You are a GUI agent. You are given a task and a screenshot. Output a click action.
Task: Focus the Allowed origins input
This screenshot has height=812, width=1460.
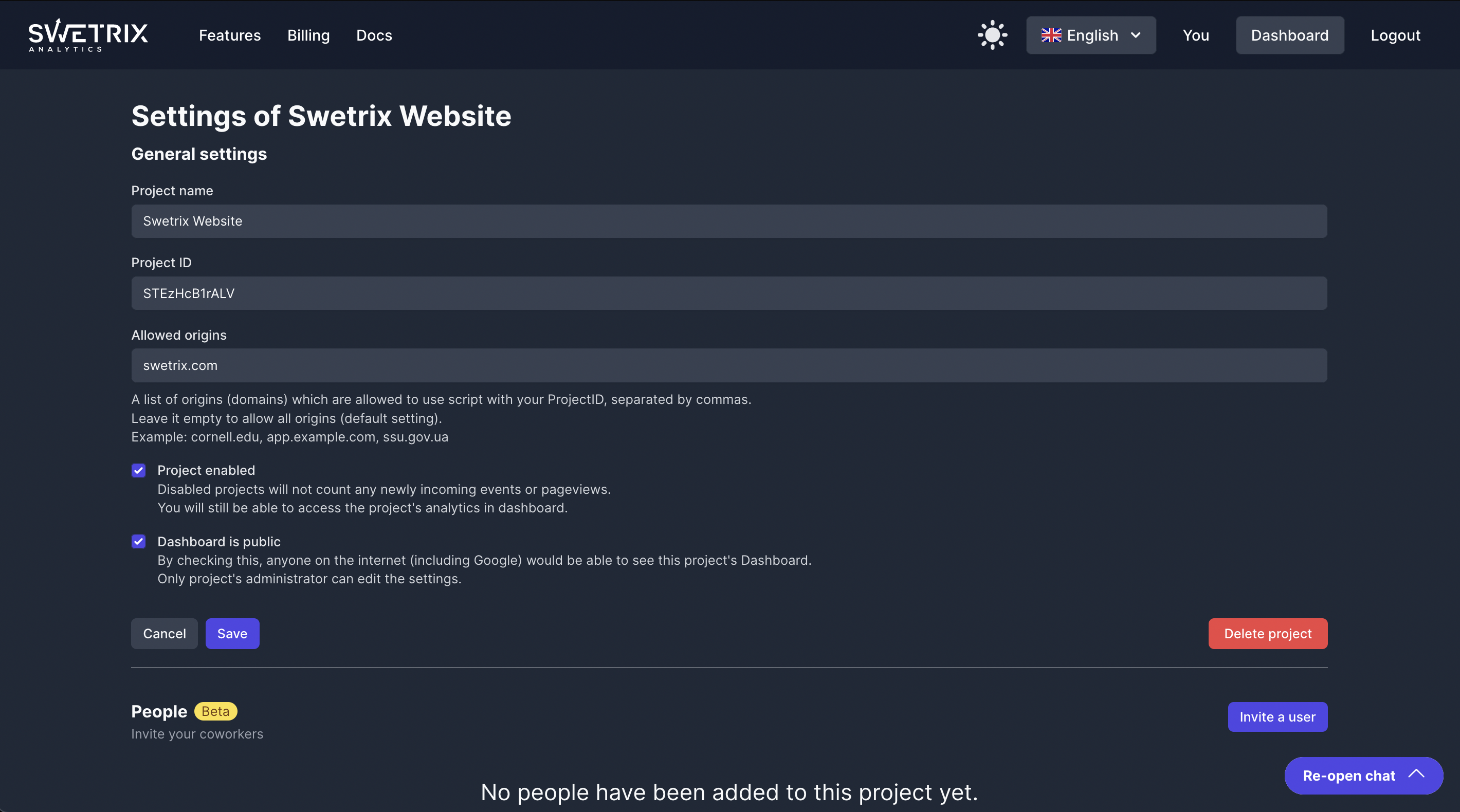click(x=729, y=365)
